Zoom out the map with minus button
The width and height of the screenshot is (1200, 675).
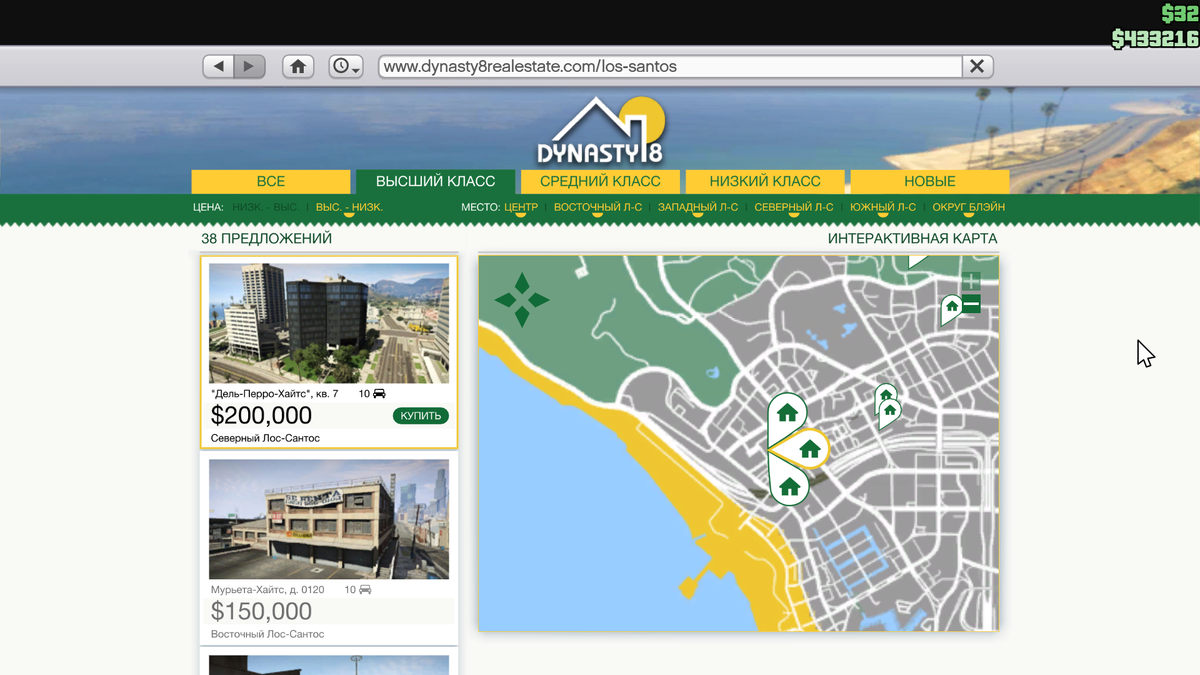[x=971, y=305]
